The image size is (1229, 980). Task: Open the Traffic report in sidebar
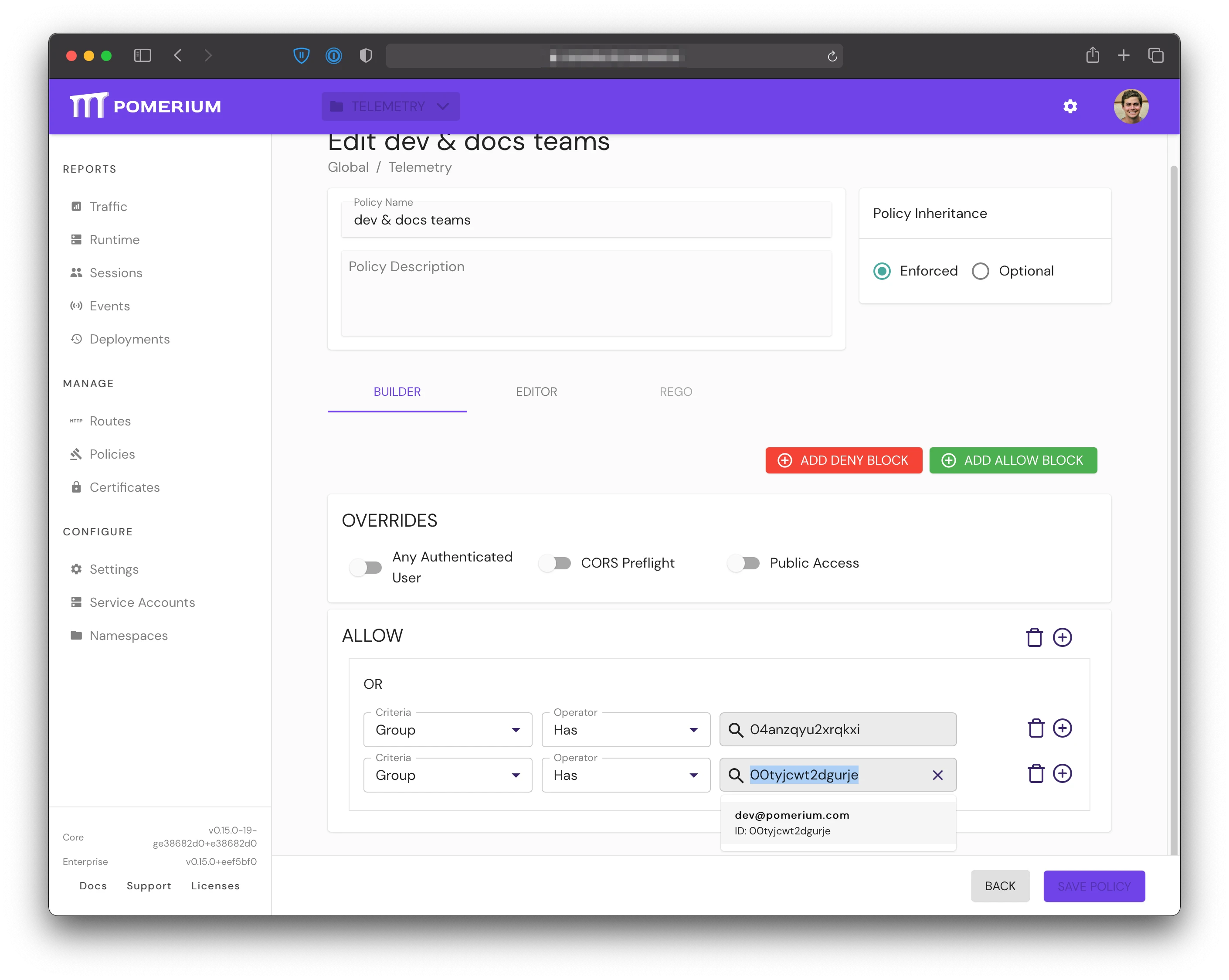coord(108,206)
